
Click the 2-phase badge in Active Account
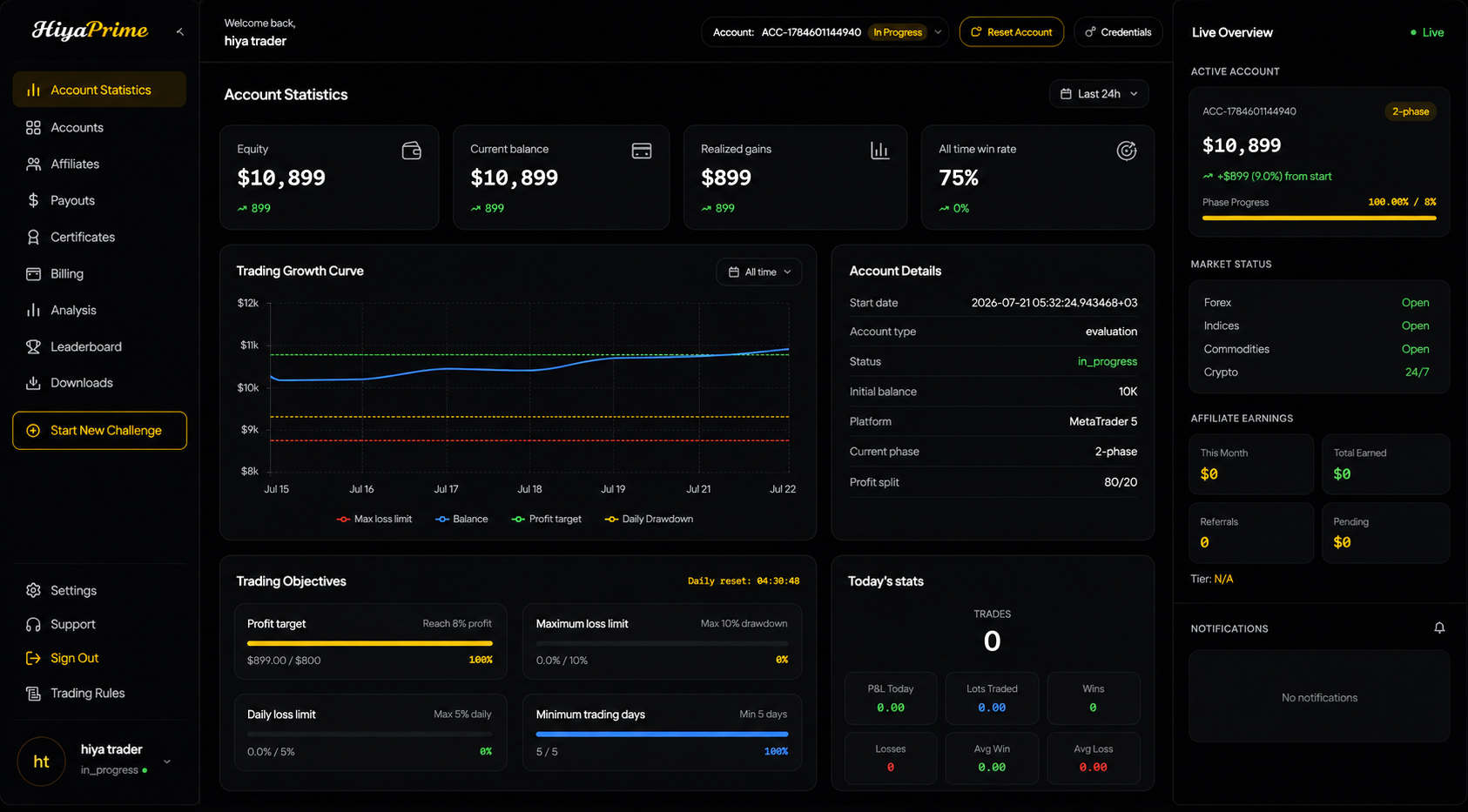[x=1411, y=111]
